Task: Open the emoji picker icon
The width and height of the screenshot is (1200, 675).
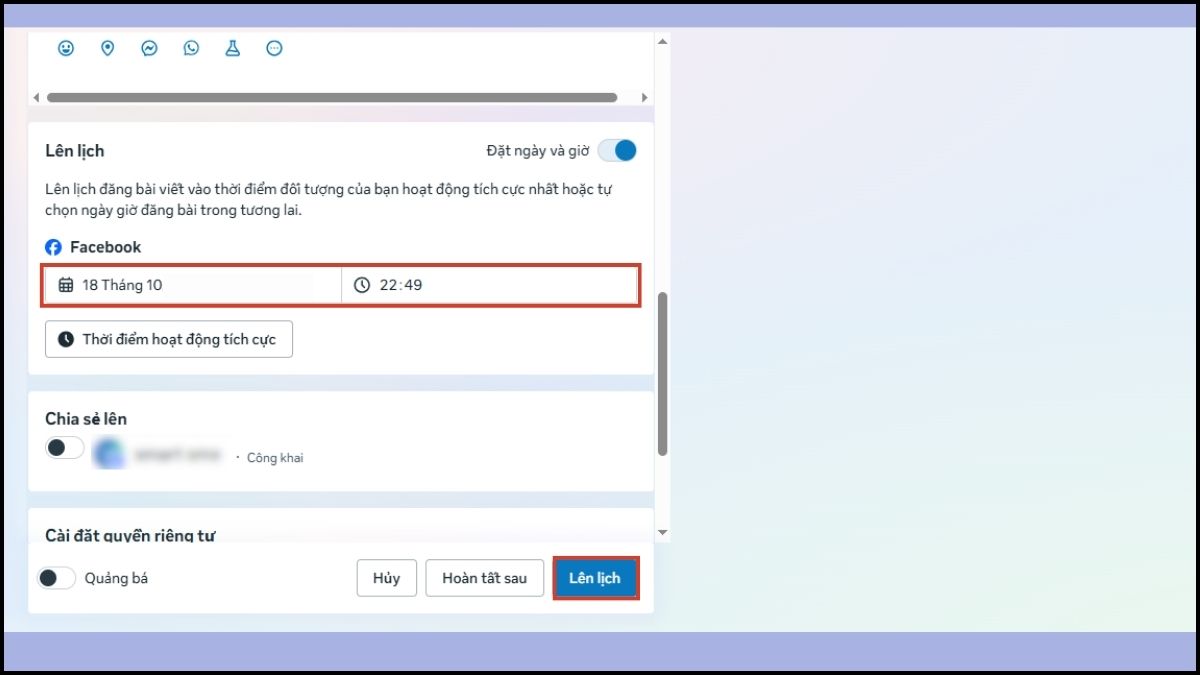Action: (x=66, y=48)
